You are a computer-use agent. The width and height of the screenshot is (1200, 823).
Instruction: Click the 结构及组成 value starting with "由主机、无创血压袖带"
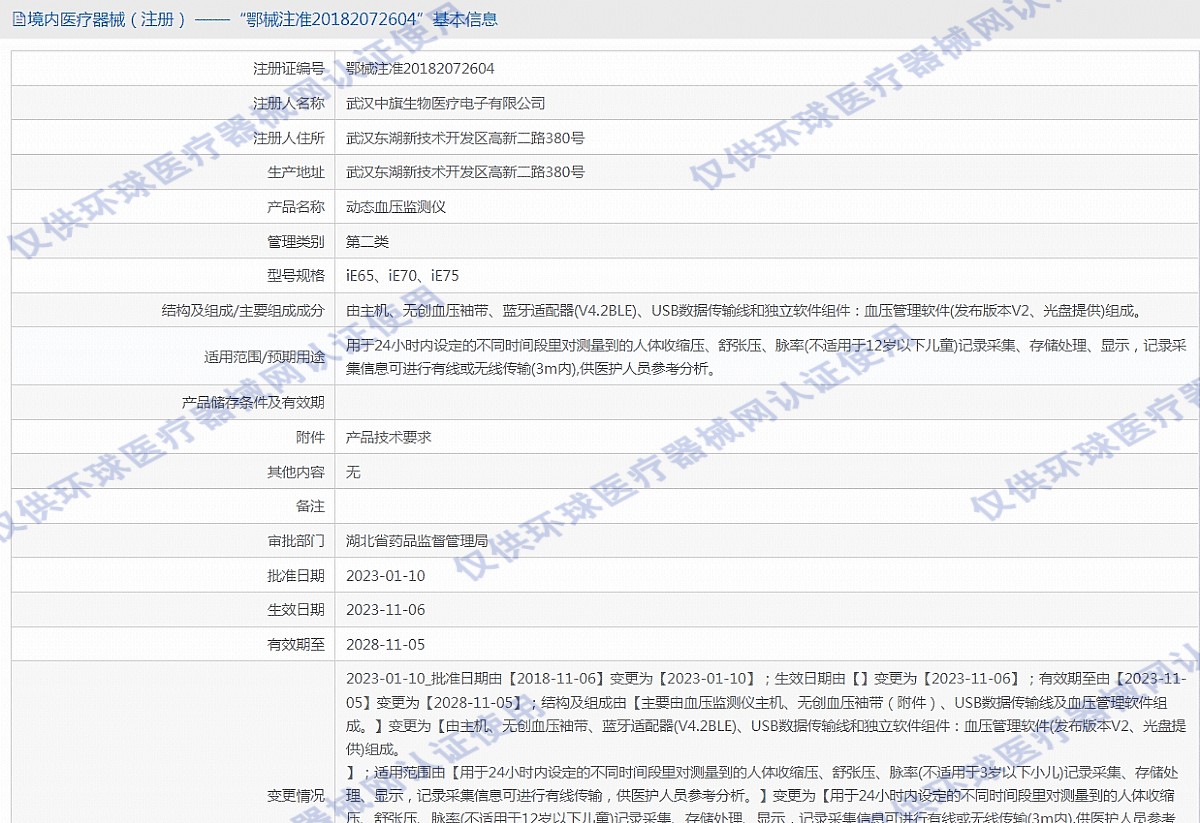click(743, 310)
